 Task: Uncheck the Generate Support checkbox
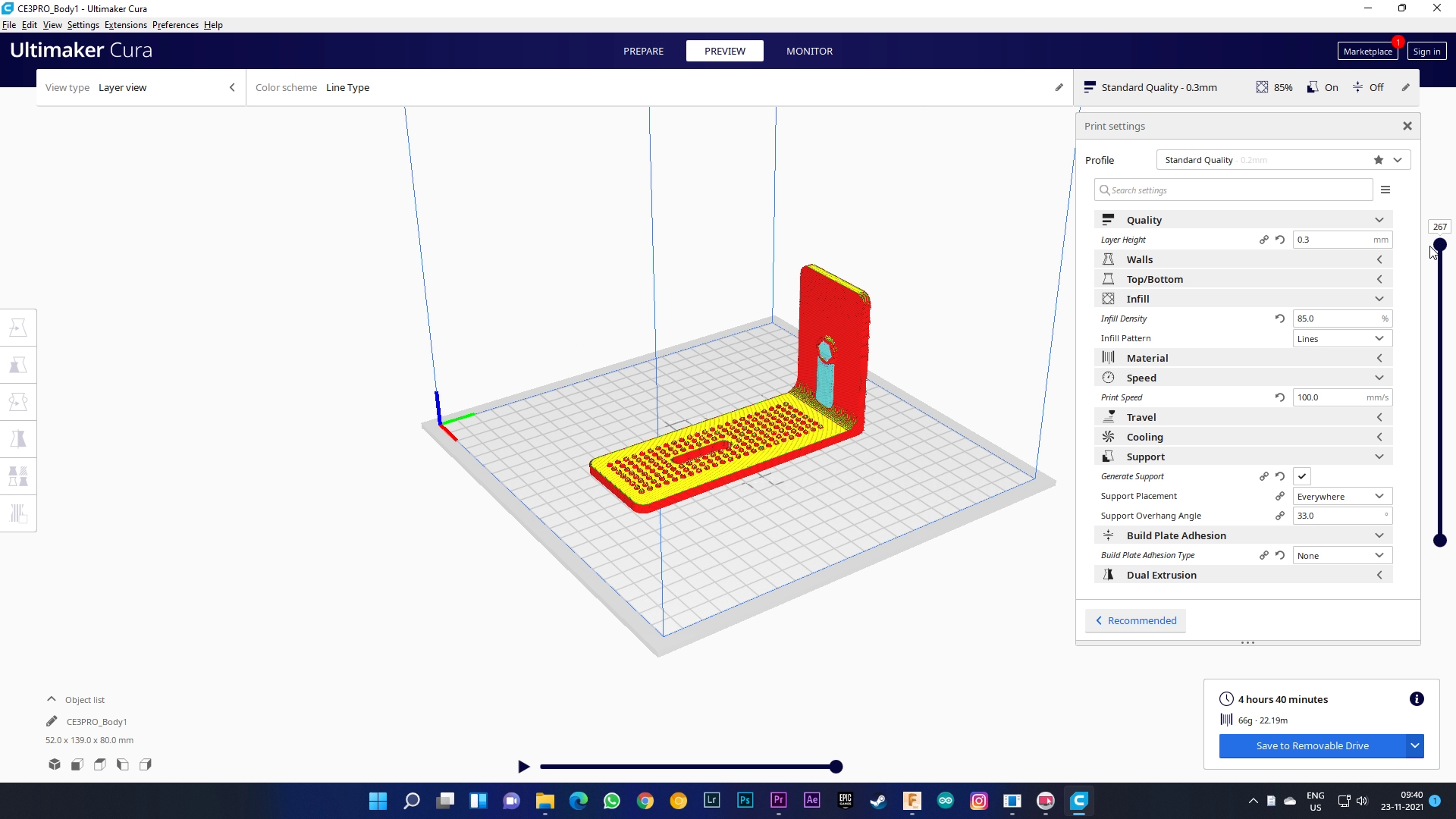pos(1302,476)
